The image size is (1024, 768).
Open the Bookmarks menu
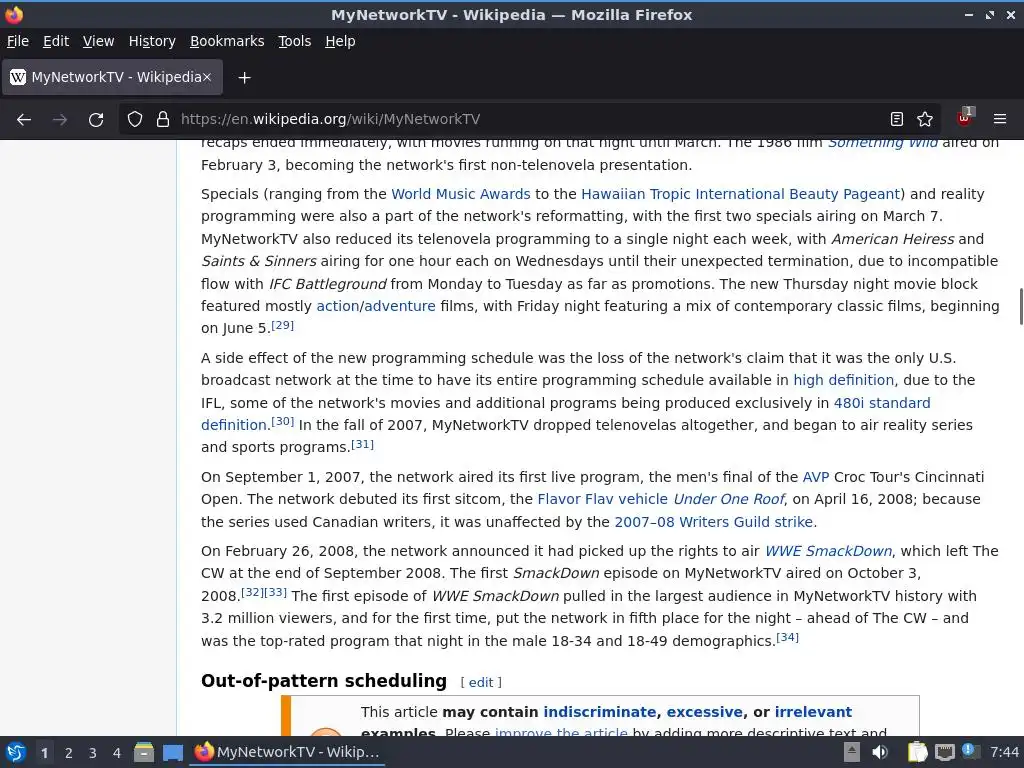click(x=227, y=41)
